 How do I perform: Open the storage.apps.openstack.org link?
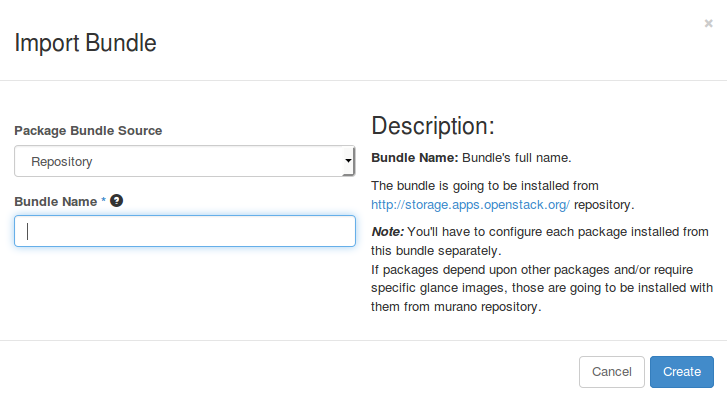[x=470, y=204]
